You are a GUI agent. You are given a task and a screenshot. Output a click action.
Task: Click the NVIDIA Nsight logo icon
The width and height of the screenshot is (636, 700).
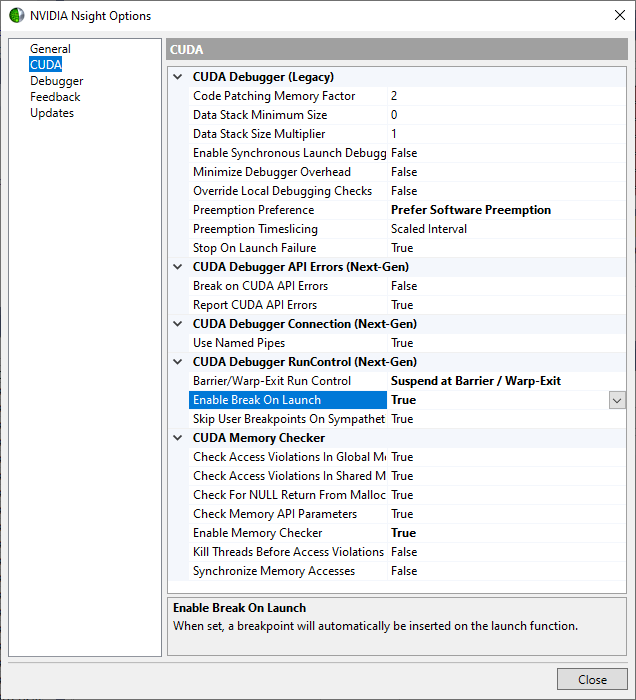17,16
